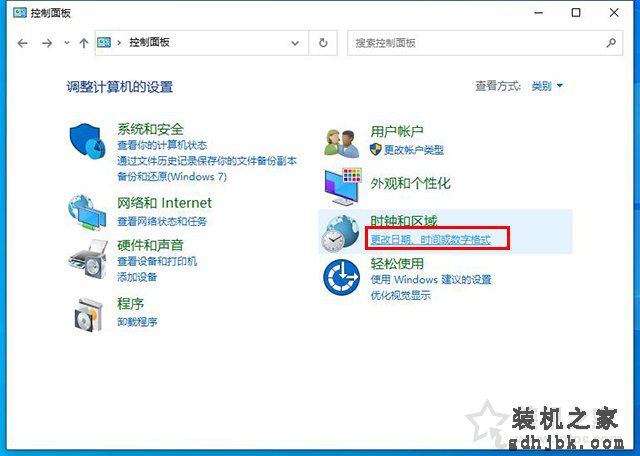This screenshot has height=456, width=640.
Task: Open the Clock and Region globe-clock icon
Action: [340, 233]
